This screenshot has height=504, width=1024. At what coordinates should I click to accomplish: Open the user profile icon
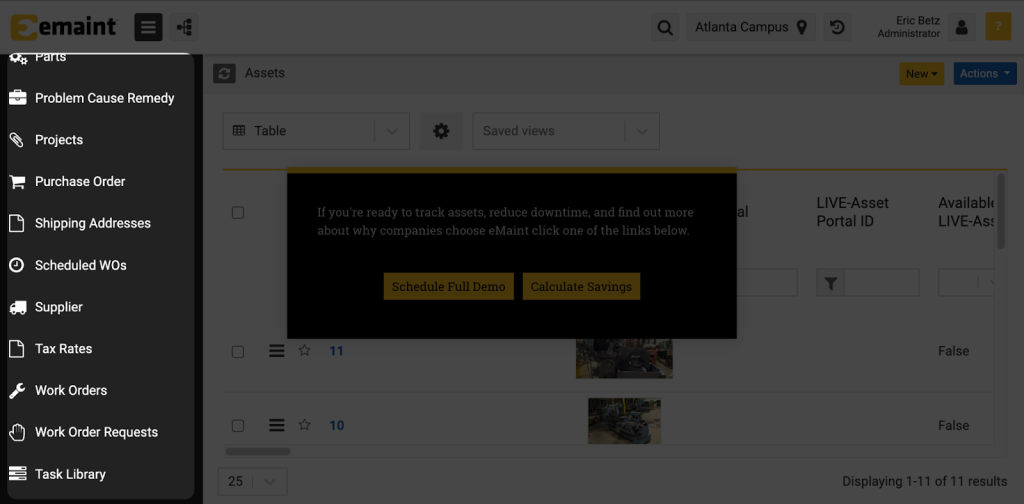tap(961, 28)
